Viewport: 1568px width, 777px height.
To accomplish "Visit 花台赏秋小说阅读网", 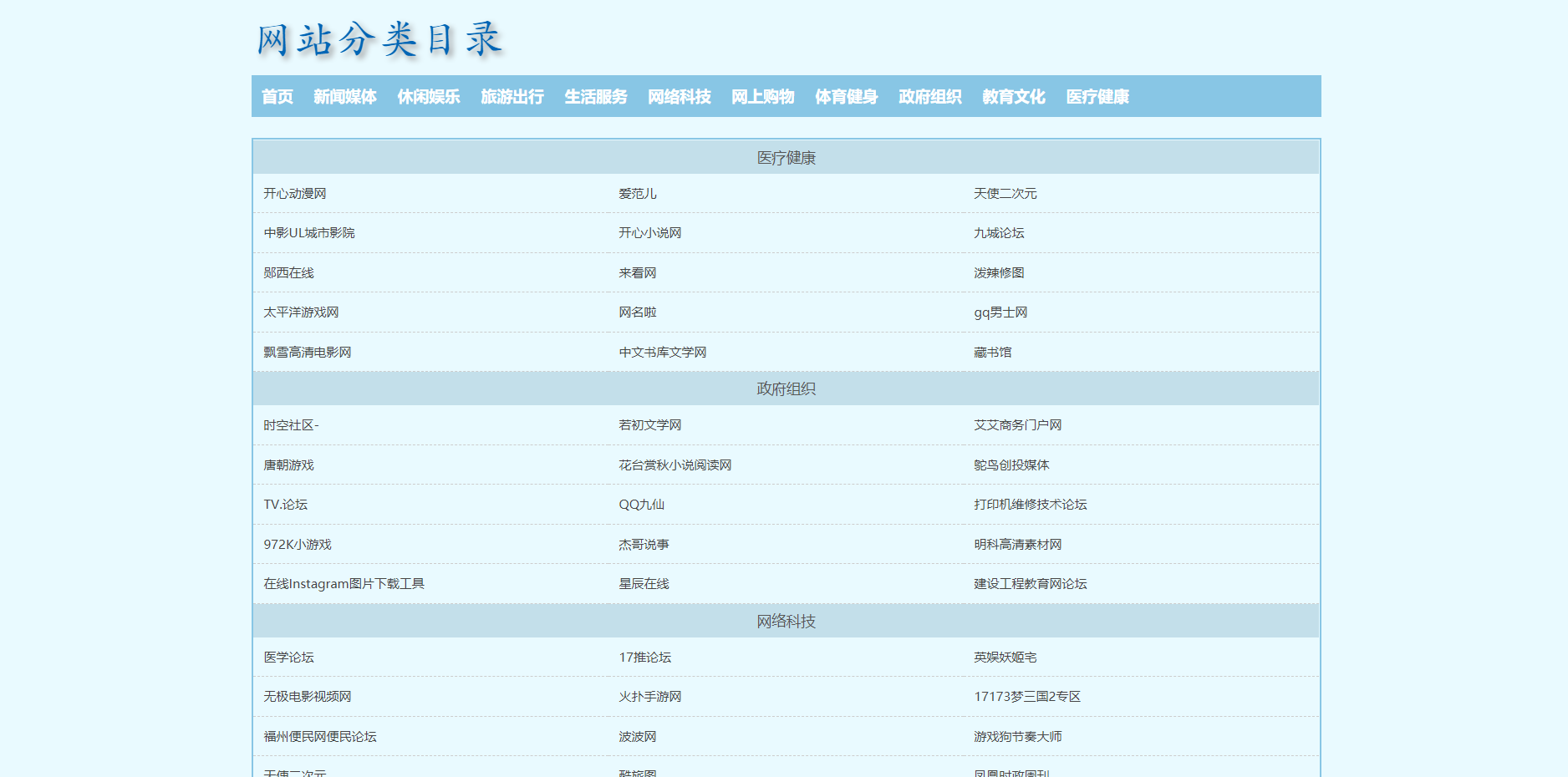I will point(675,465).
